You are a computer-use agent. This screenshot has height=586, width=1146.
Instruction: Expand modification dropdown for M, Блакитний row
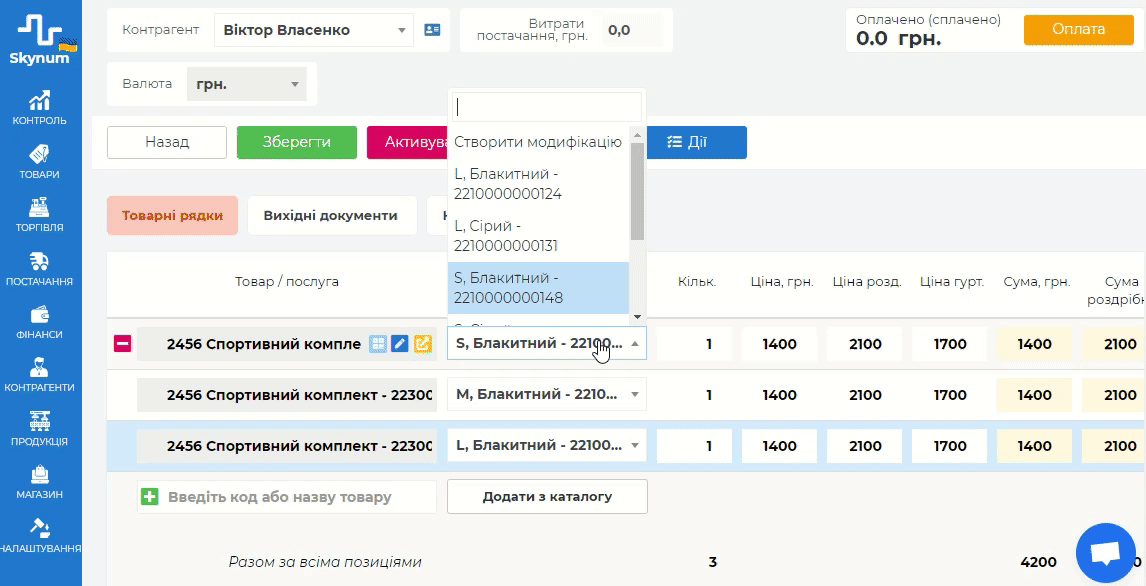[x=634, y=394]
